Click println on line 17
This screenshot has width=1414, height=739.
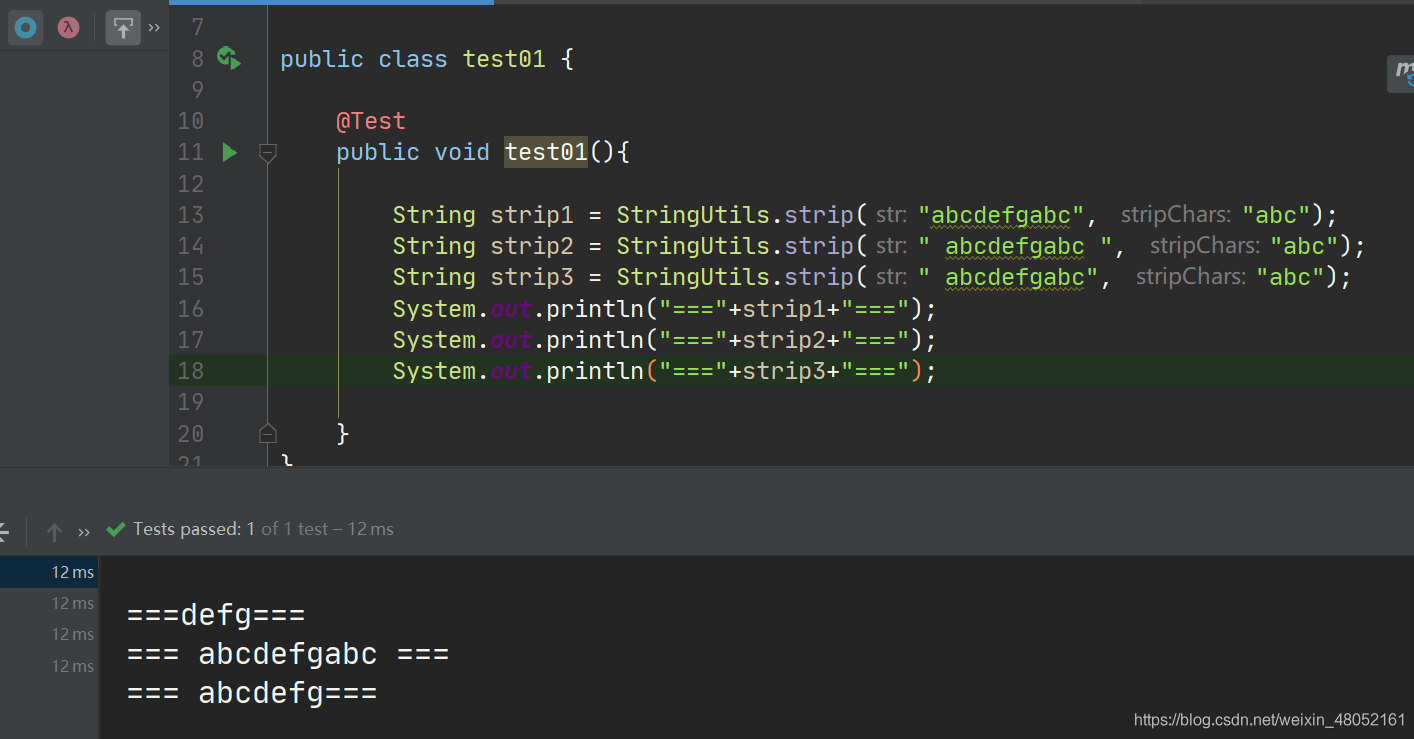[595, 340]
